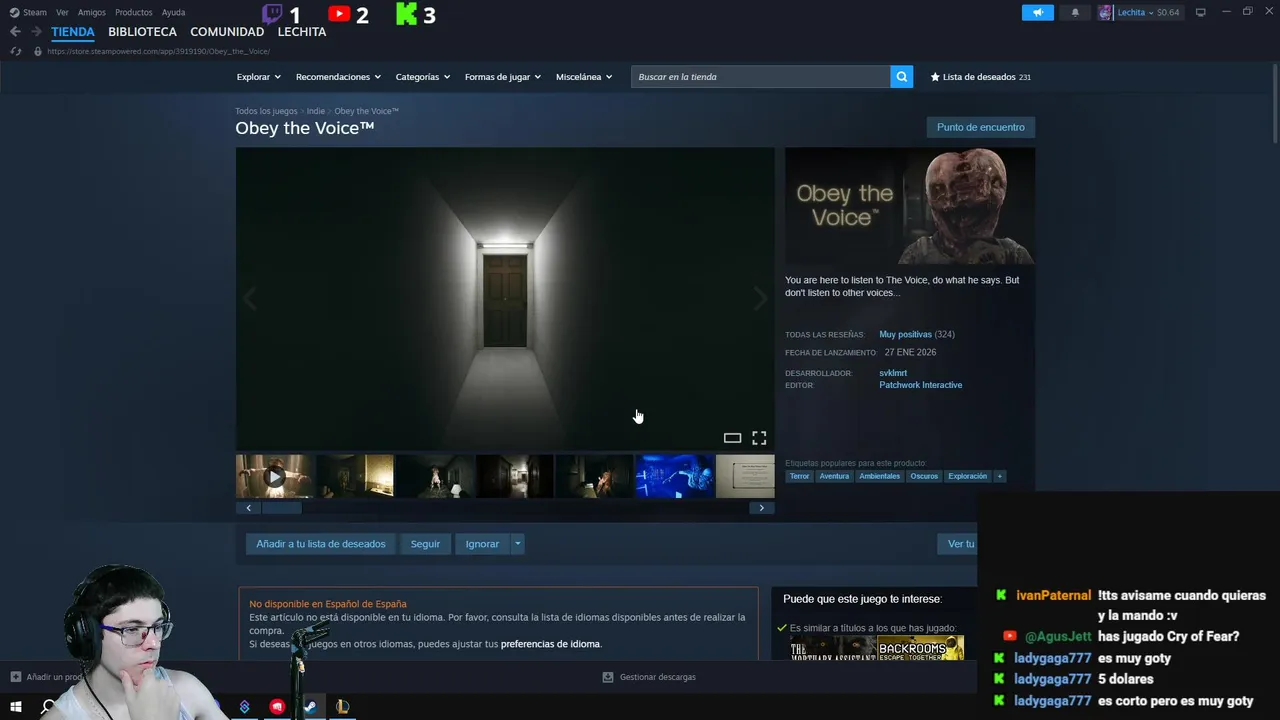Click the store URL address bar

click(x=158, y=51)
